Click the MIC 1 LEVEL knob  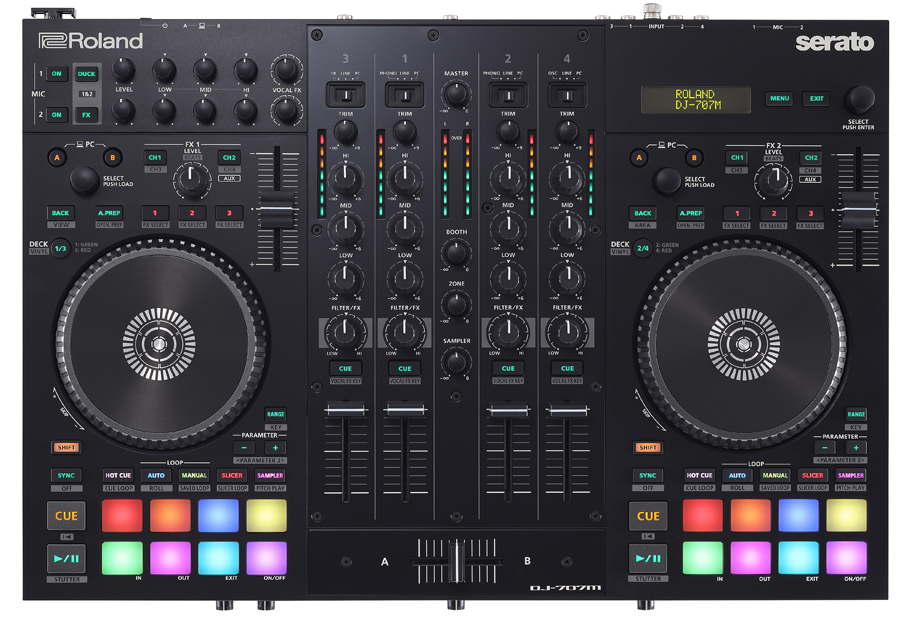point(123,69)
